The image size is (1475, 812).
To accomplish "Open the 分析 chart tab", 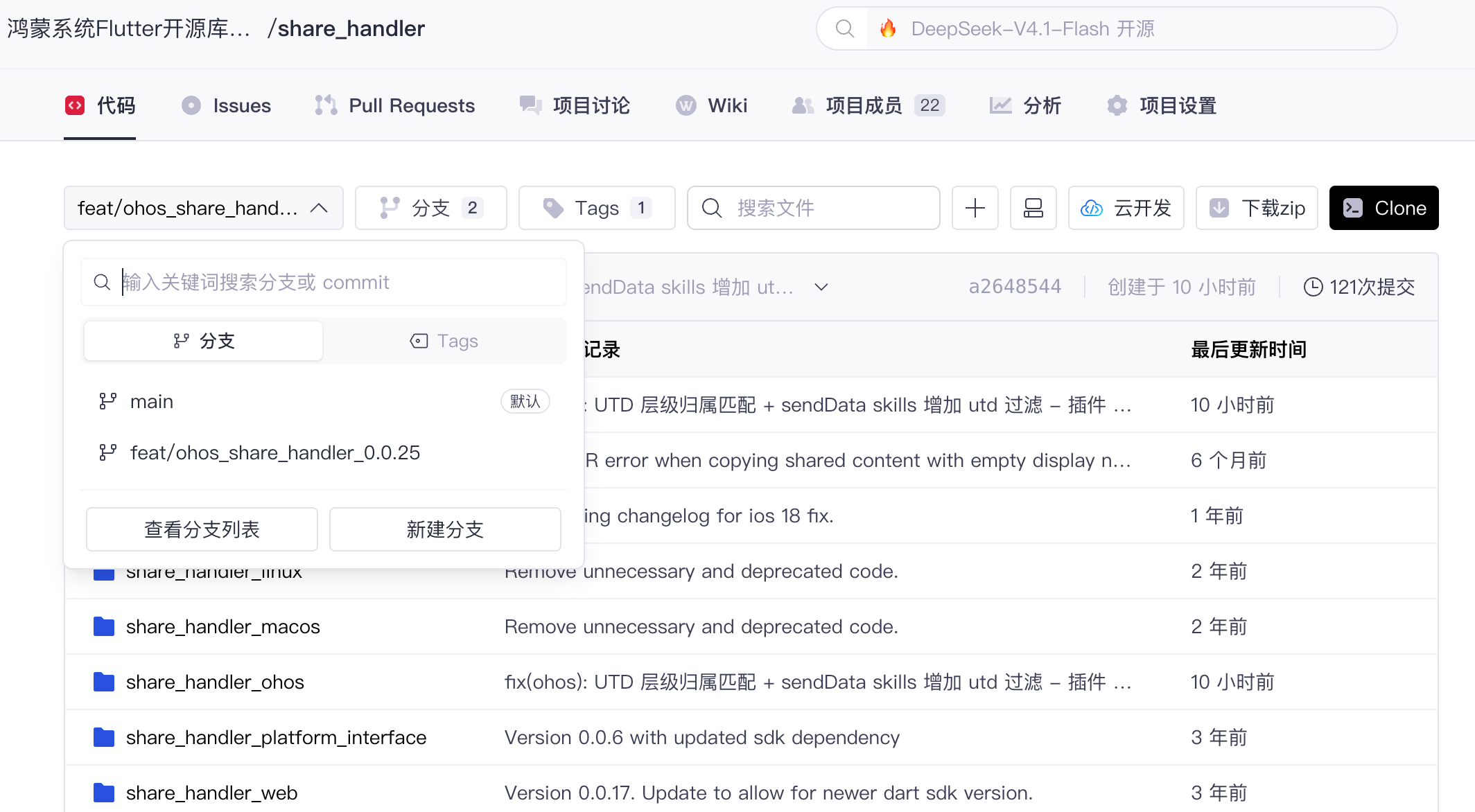I will point(1026,105).
